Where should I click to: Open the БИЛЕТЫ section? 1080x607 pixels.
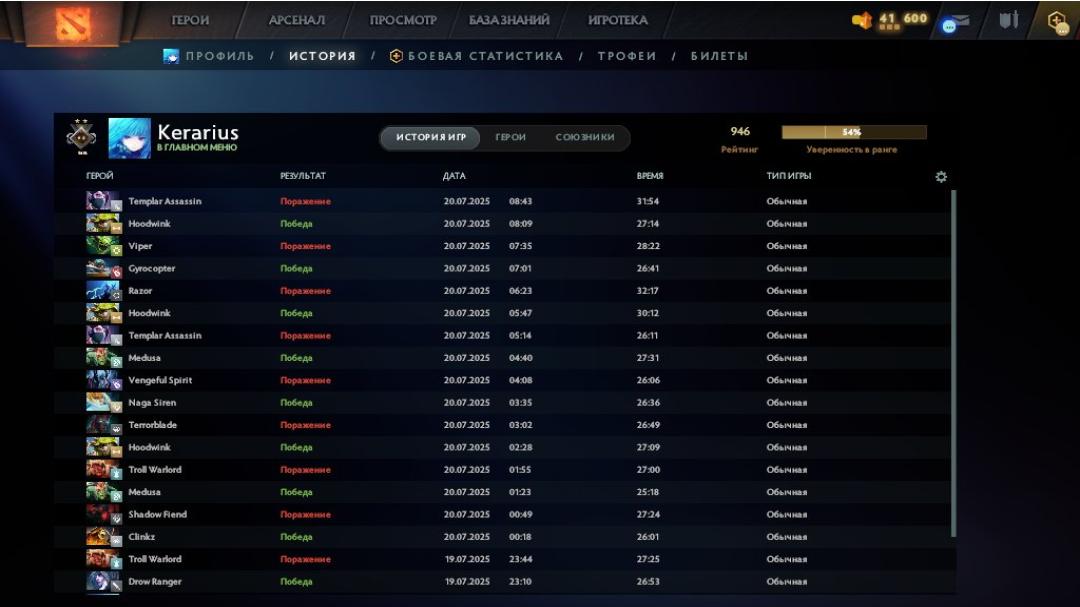(719, 56)
